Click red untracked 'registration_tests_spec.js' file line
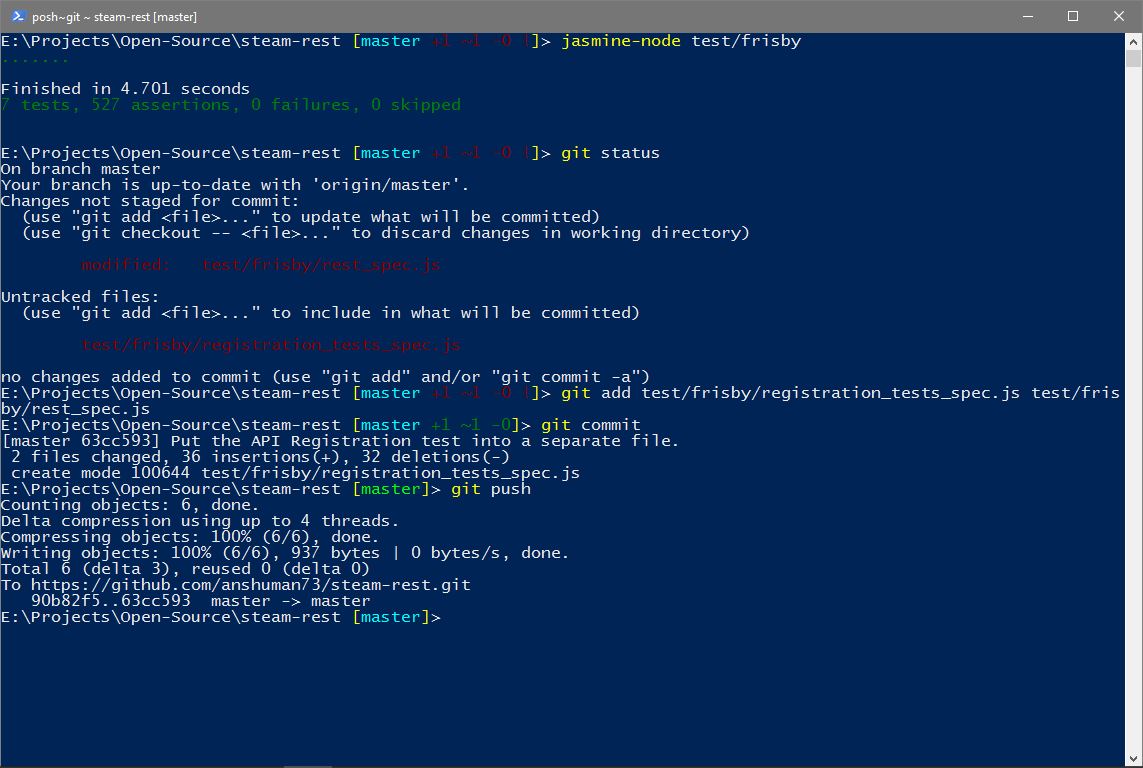This screenshot has width=1143, height=768. point(270,345)
